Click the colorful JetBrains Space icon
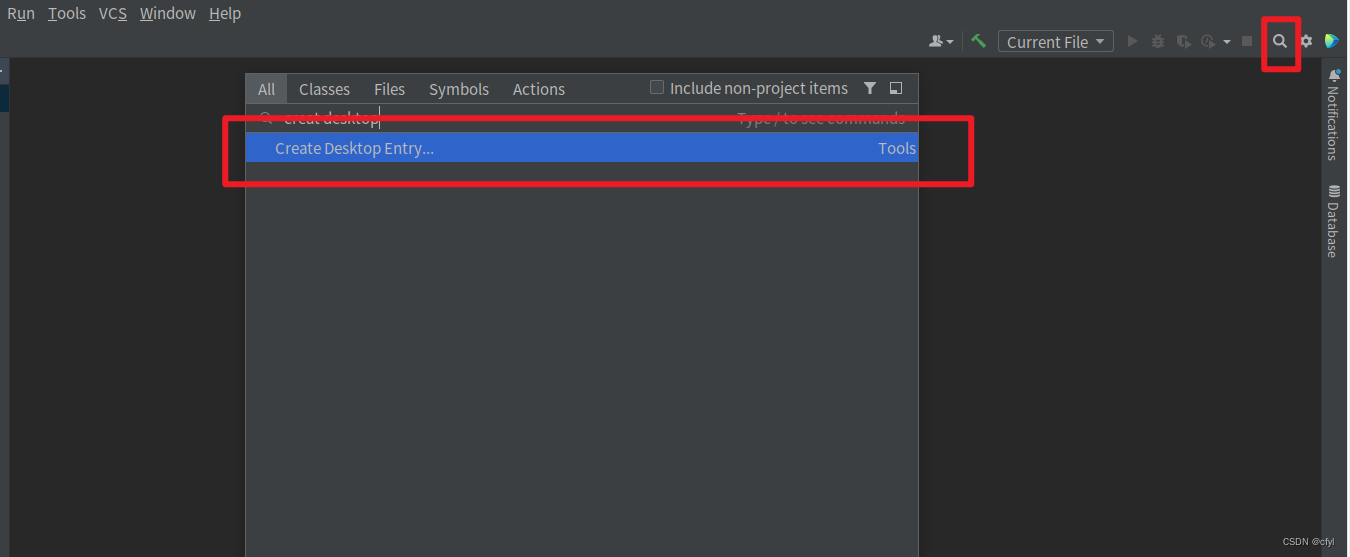Viewport: 1350px width, 557px height. [x=1331, y=41]
